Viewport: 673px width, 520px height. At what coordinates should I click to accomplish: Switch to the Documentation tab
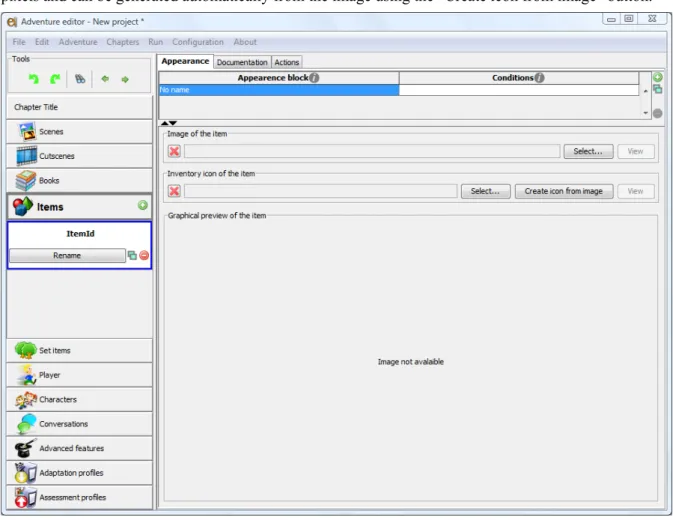tap(242, 62)
